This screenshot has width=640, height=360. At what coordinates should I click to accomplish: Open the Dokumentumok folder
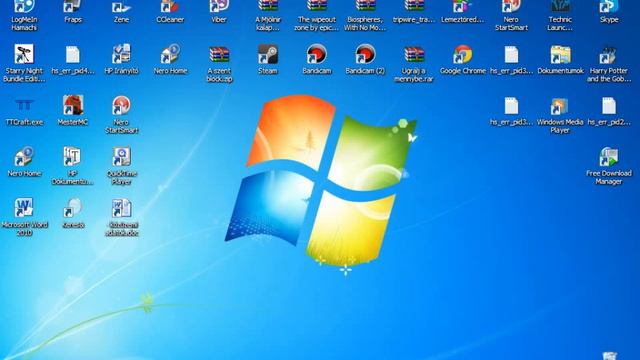click(x=560, y=59)
